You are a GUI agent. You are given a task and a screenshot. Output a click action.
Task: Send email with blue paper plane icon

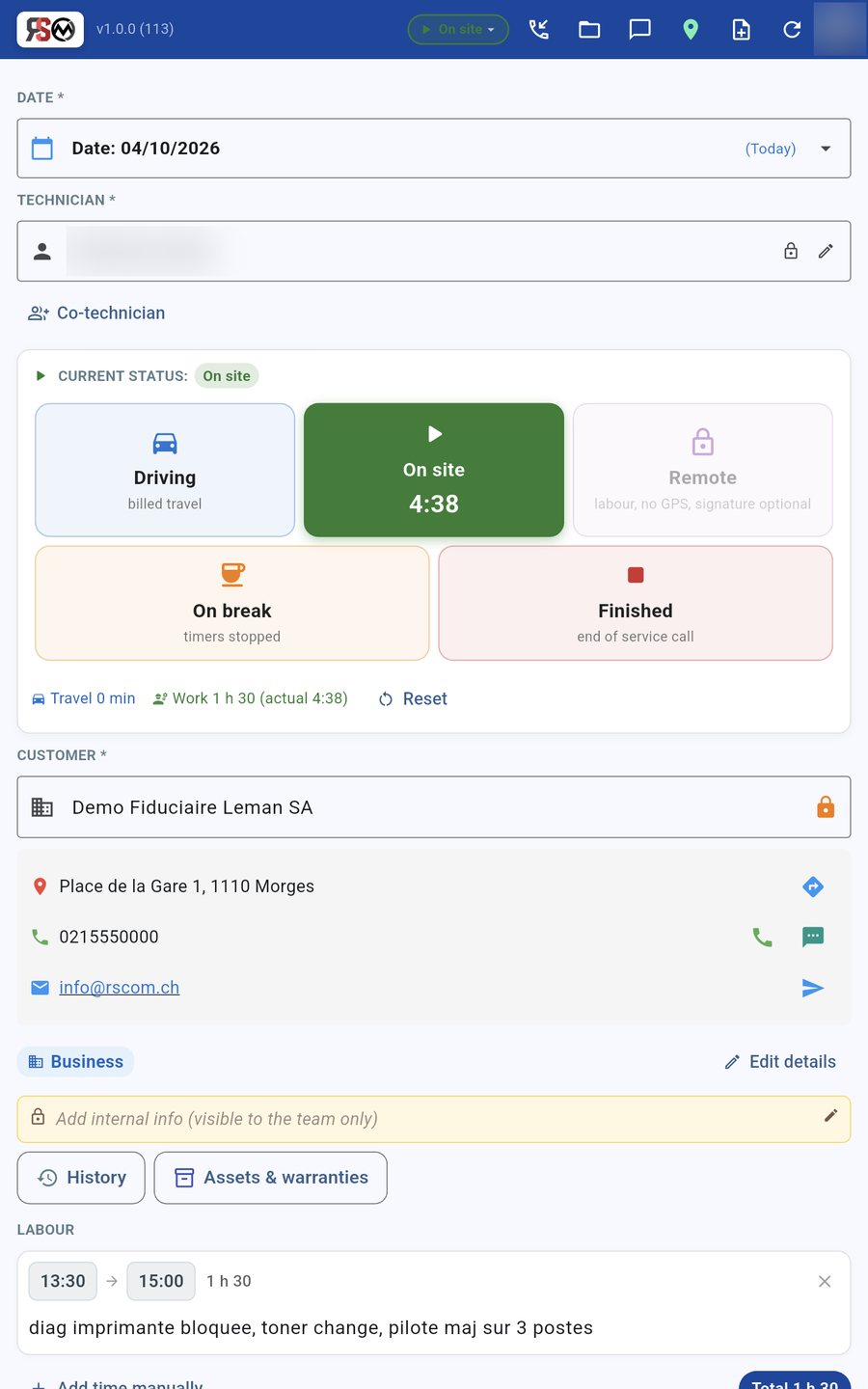coord(813,988)
